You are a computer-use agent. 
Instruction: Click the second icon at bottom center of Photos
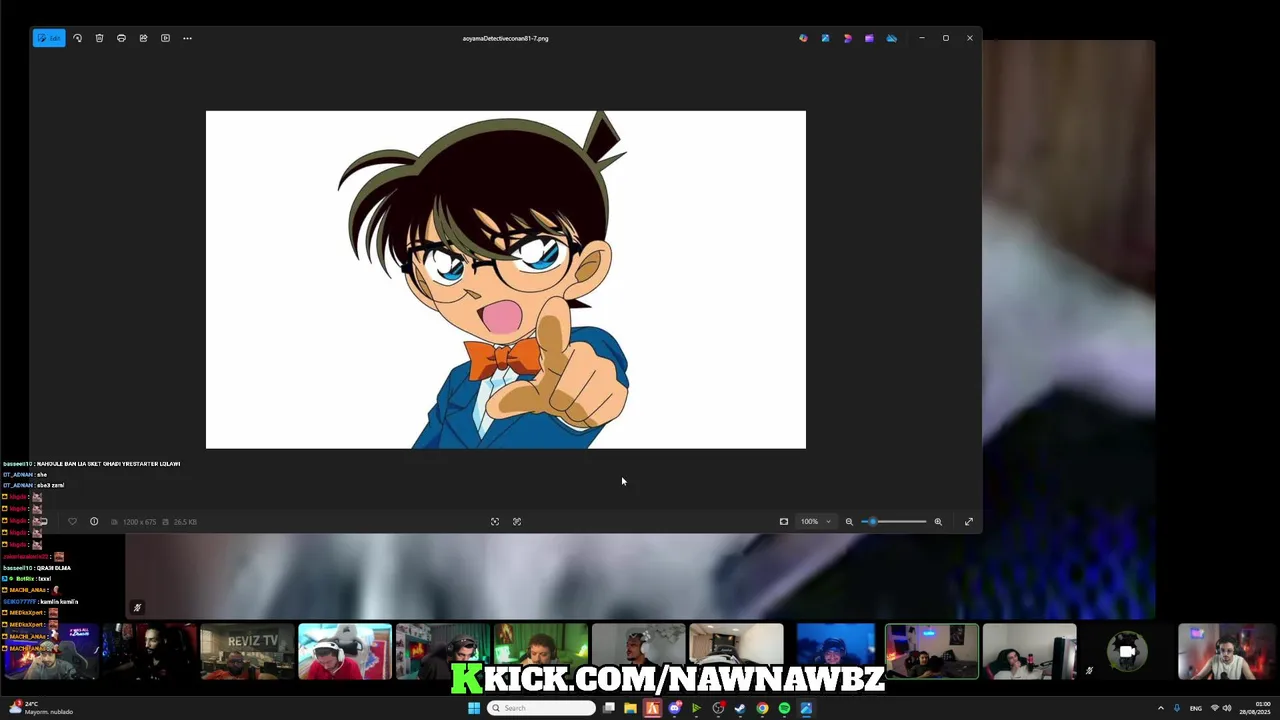(x=517, y=521)
